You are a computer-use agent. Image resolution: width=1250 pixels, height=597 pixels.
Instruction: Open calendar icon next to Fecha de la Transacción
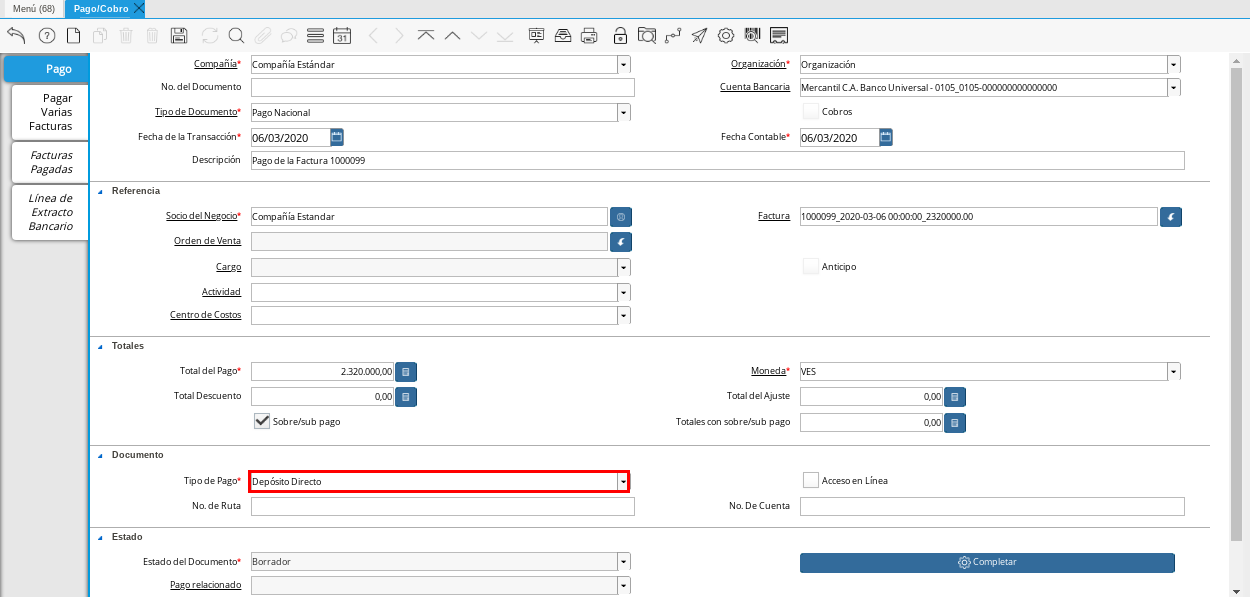(337, 137)
